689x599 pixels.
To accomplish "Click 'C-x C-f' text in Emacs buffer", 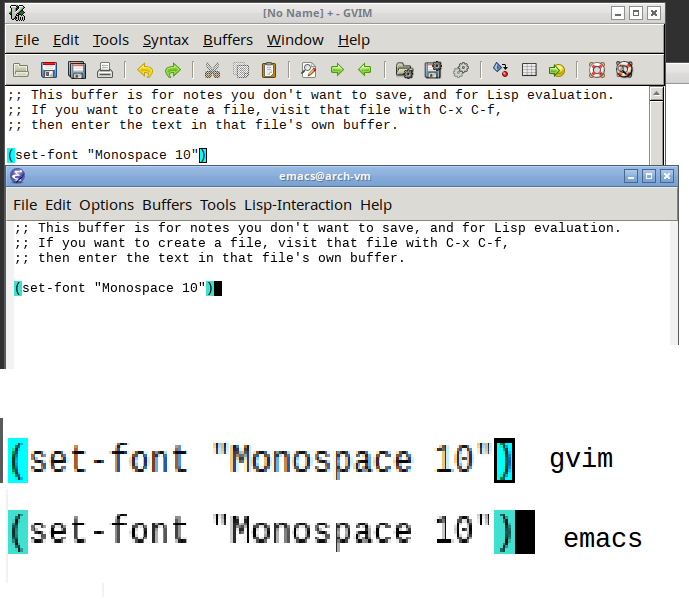I will (474, 243).
